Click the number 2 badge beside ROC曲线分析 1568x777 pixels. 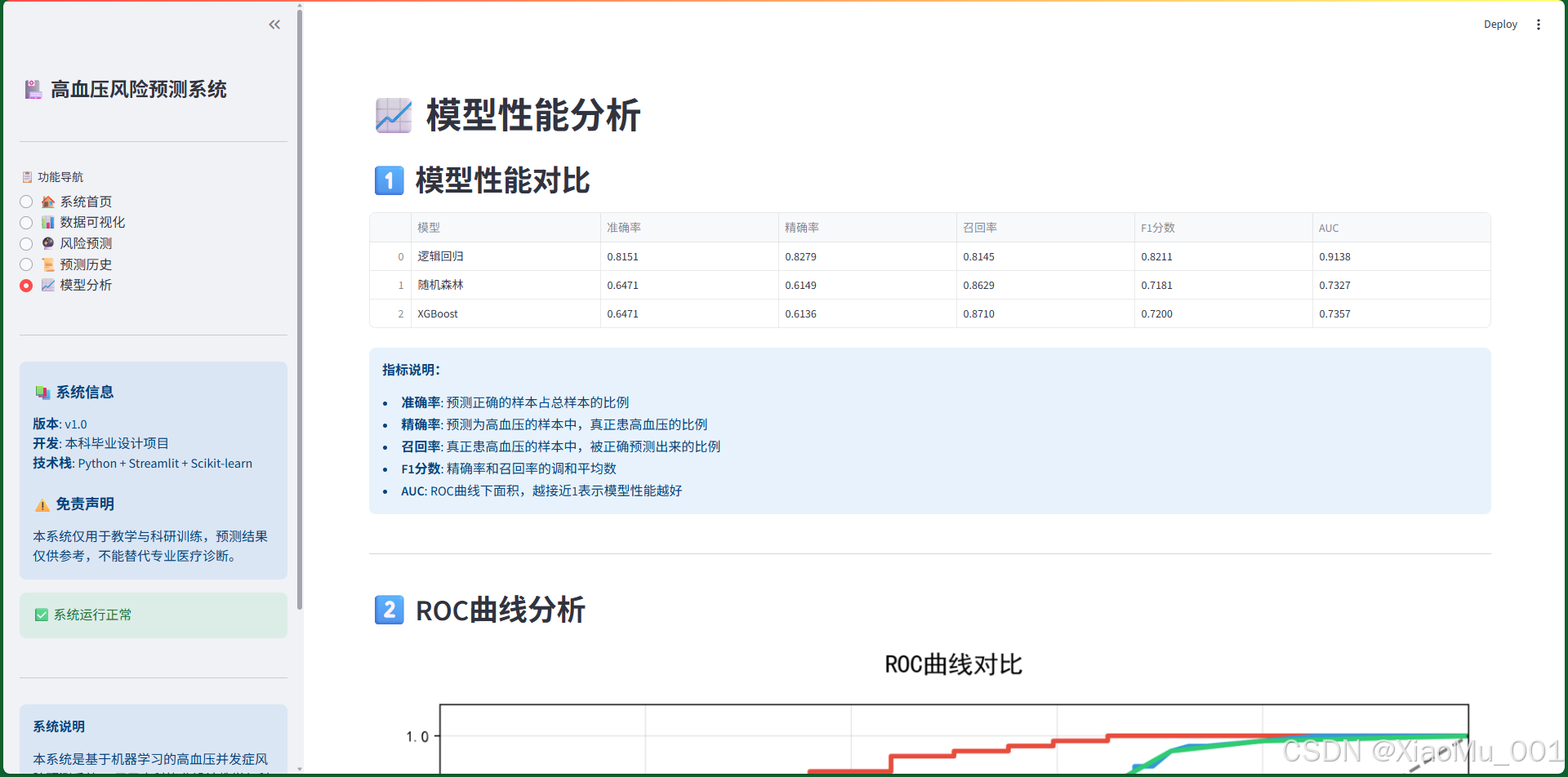tap(390, 610)
